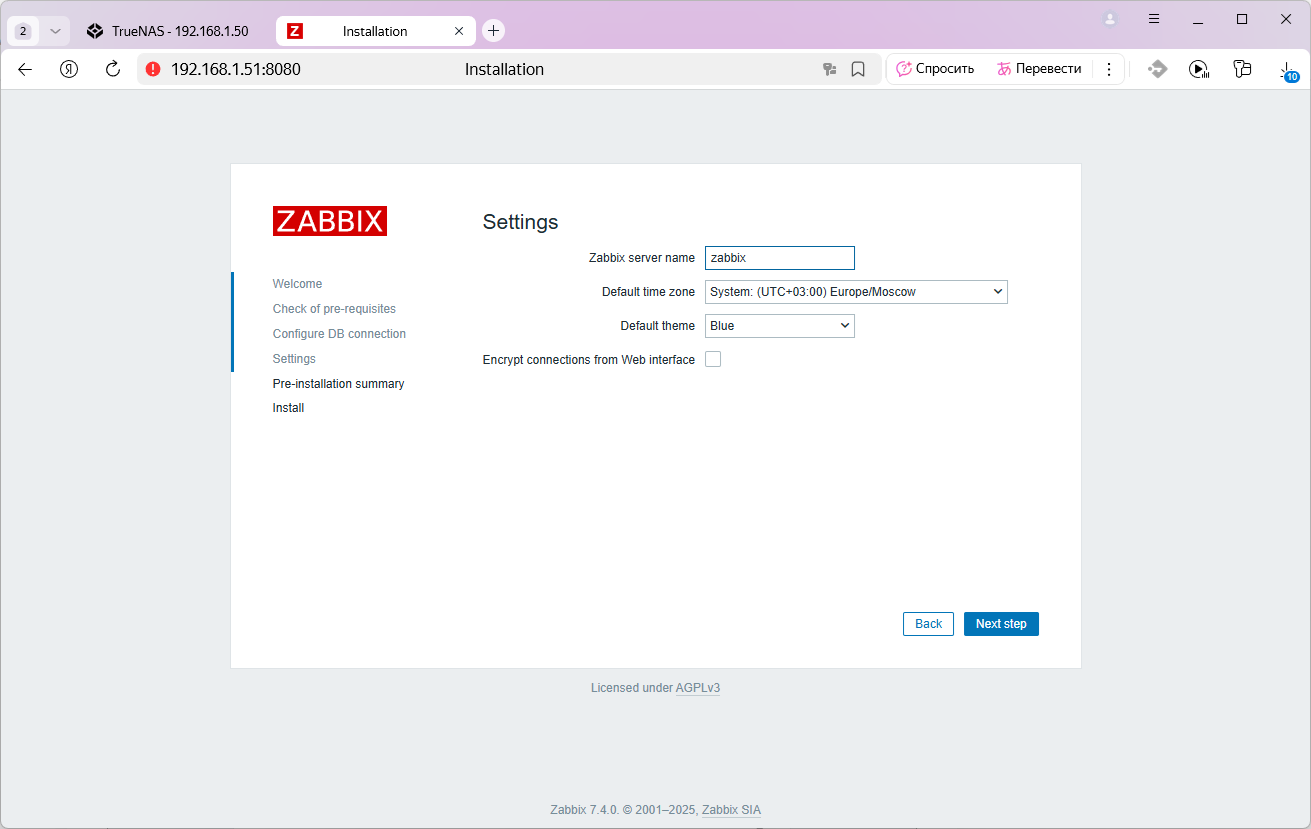Open the user profile icon in title bar

click(x=1110, y=19)
